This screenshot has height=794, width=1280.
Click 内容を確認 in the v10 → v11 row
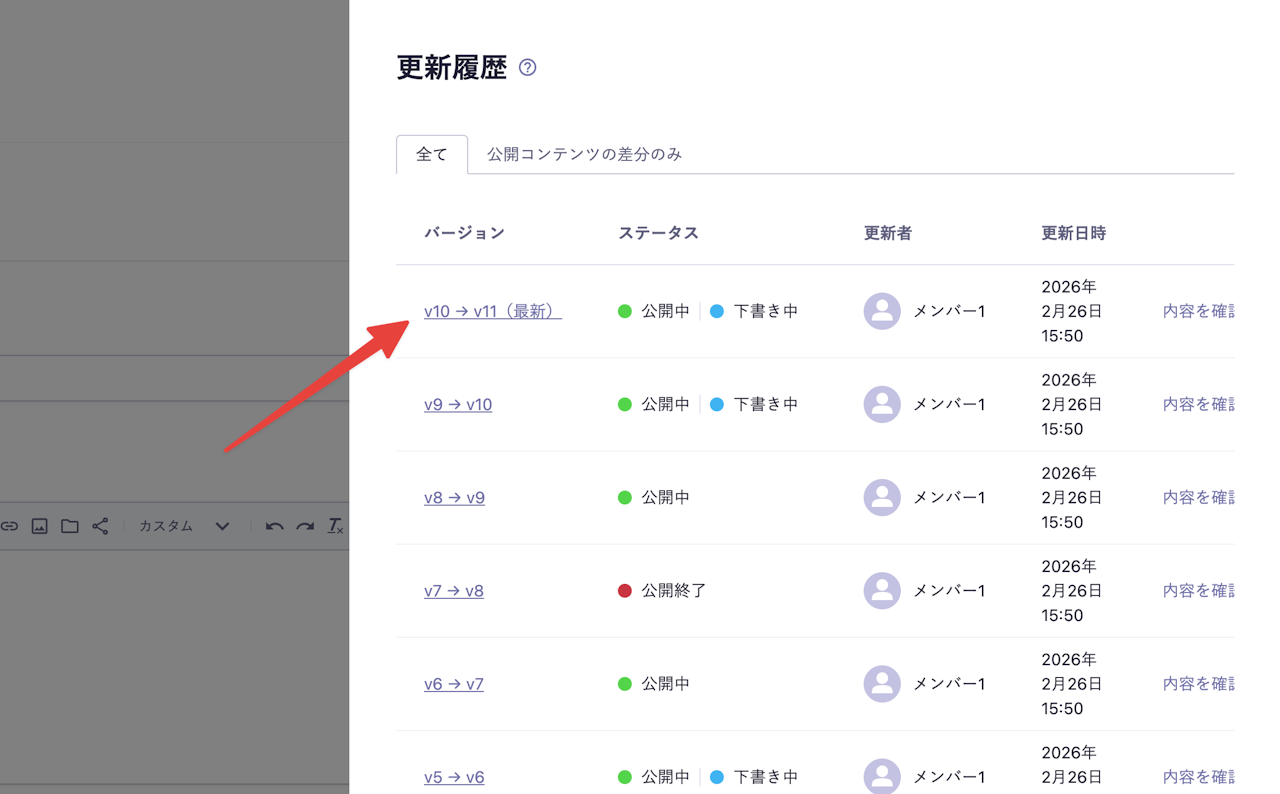[x=1198, y=311]
